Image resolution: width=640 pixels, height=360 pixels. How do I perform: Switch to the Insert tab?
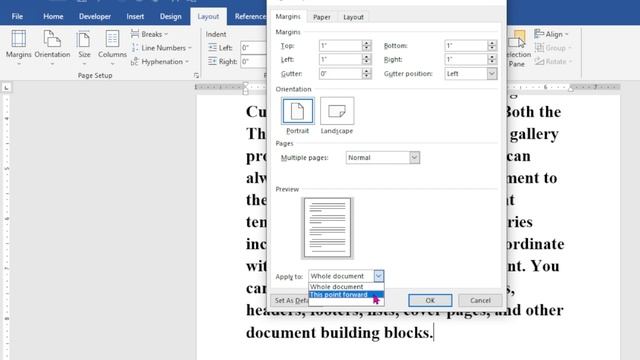(x=135, y=16)
